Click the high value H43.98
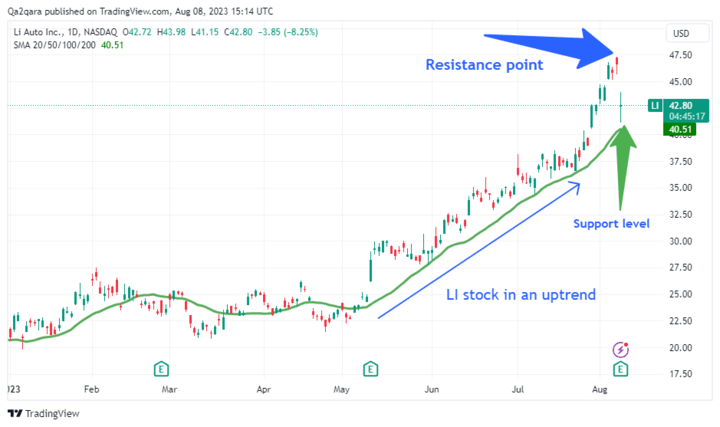Screen dimensions: 720x427 click(x=171, y=32)
